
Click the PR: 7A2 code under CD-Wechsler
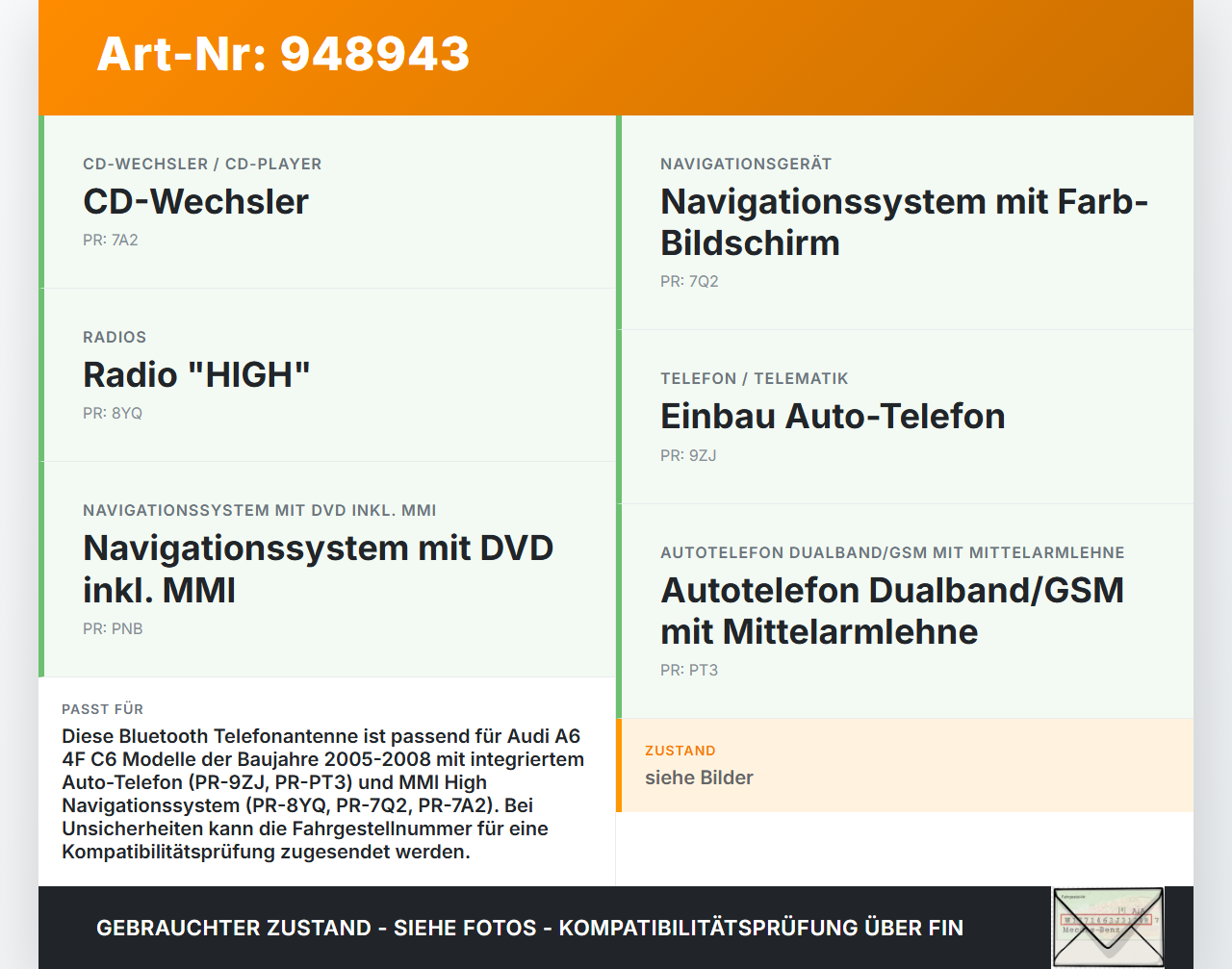coord(110,240)
